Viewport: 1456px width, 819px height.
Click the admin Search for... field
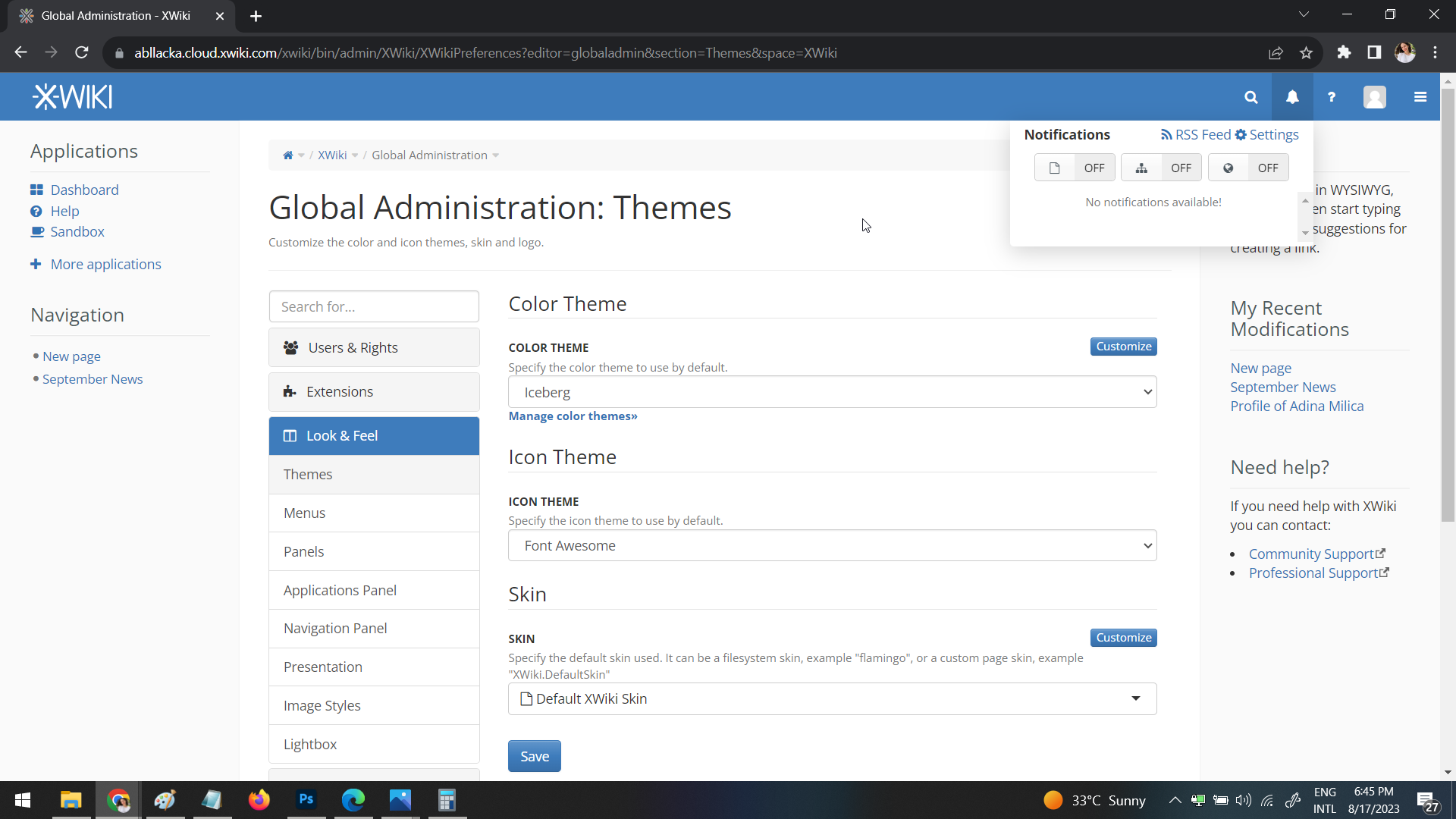click(x=374, y=306)
